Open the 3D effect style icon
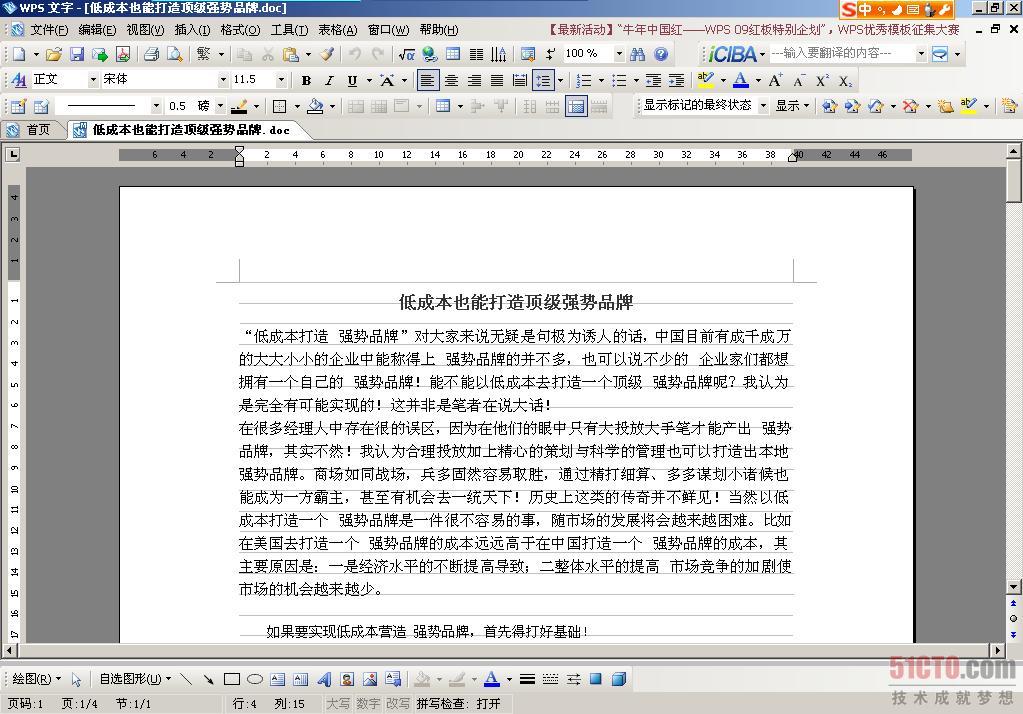Viewport: 1023px width, 714px height. (x=618, y=679)
